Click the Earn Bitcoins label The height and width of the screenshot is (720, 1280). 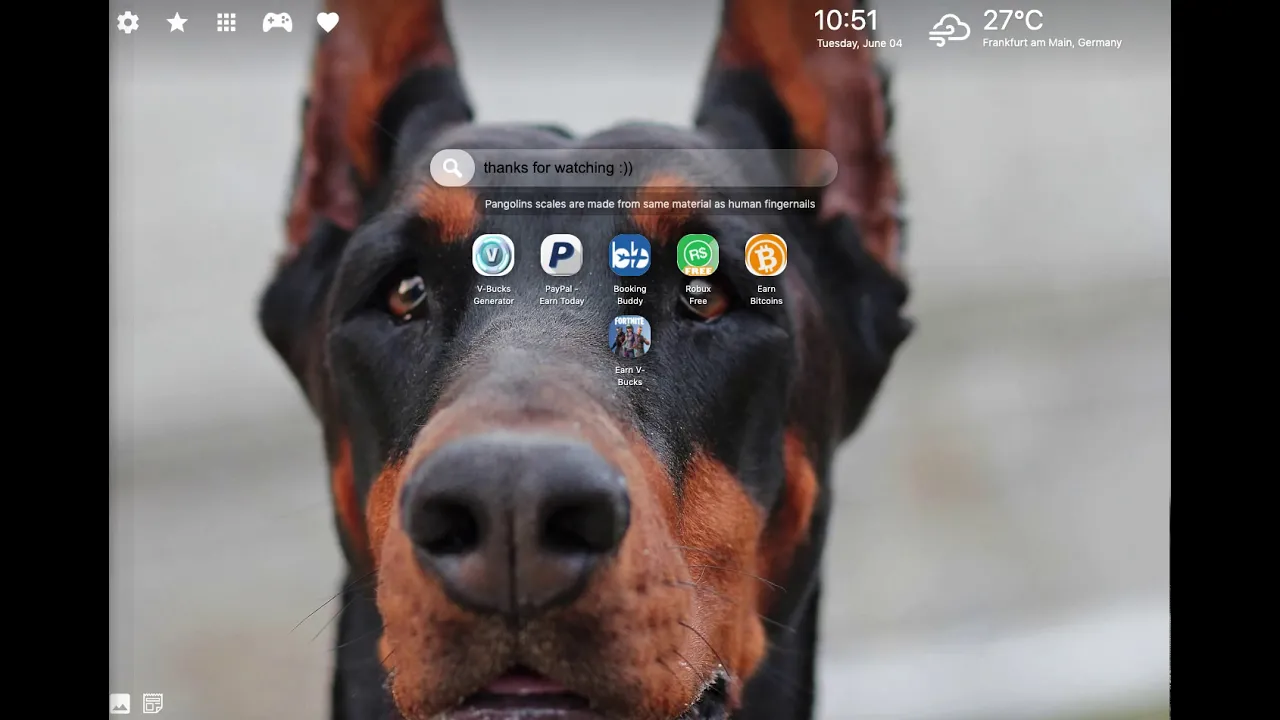point(766,295)
